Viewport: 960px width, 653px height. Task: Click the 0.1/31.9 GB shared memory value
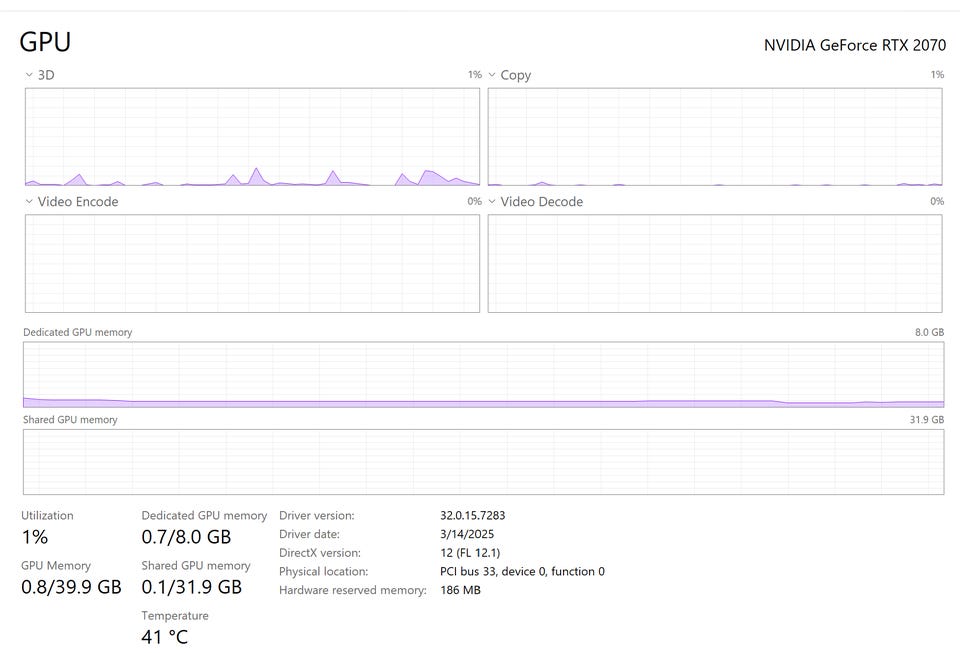(x=191, y=587)
